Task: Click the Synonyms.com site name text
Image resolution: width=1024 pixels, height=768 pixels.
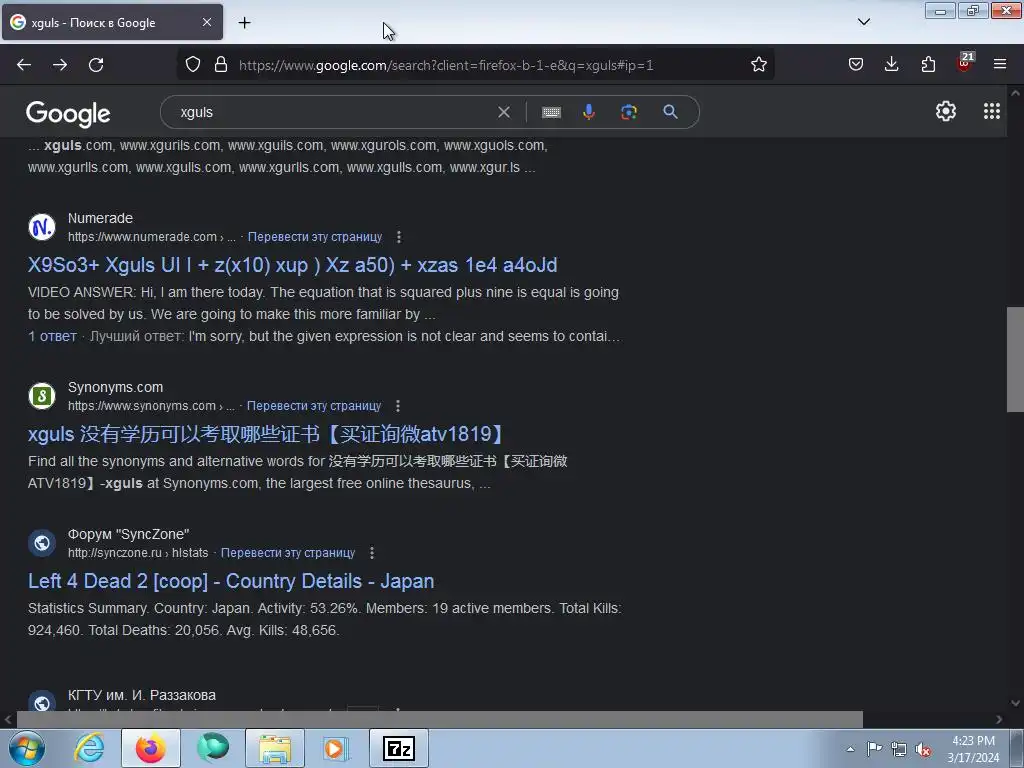Action: click(116, 387)
